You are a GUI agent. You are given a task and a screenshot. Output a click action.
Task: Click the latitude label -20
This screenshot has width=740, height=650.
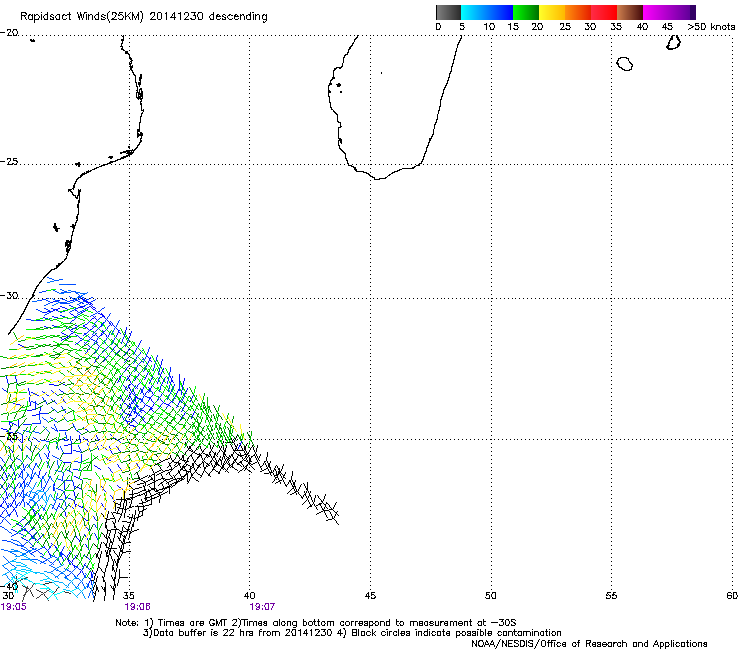(x=9, y=33)
